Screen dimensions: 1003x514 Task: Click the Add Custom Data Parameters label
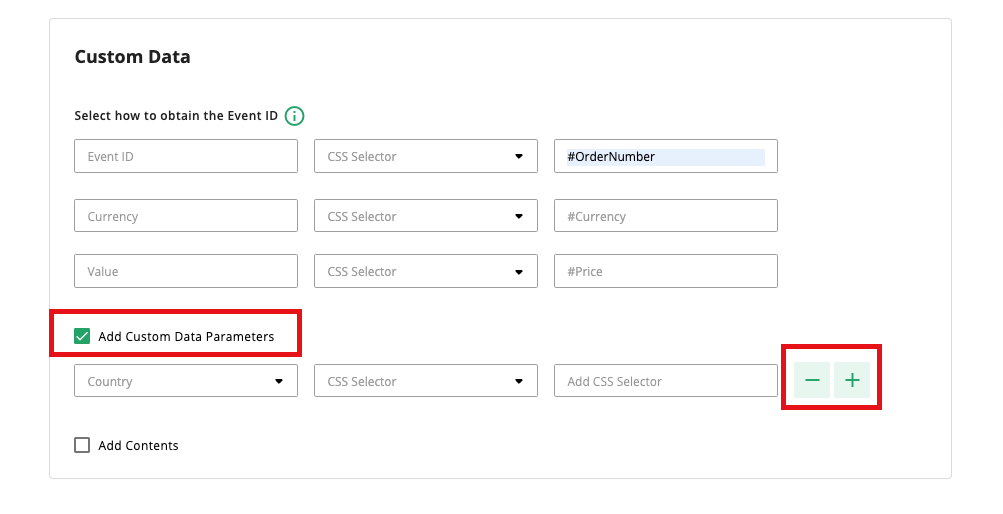[186, 337]
